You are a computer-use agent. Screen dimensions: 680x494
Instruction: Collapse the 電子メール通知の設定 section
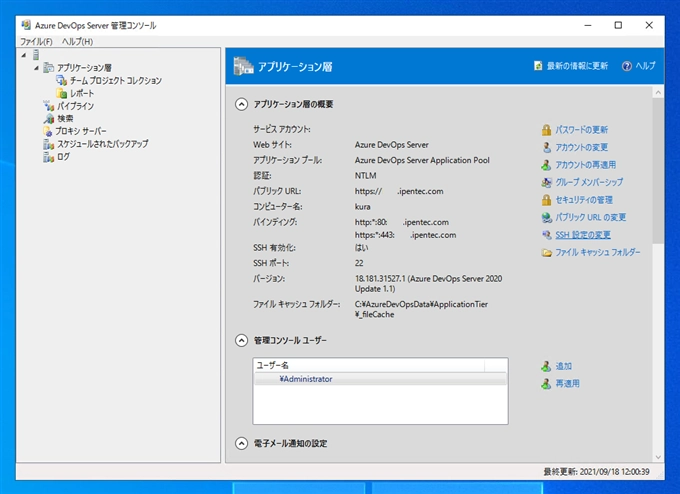click(242, 443)
